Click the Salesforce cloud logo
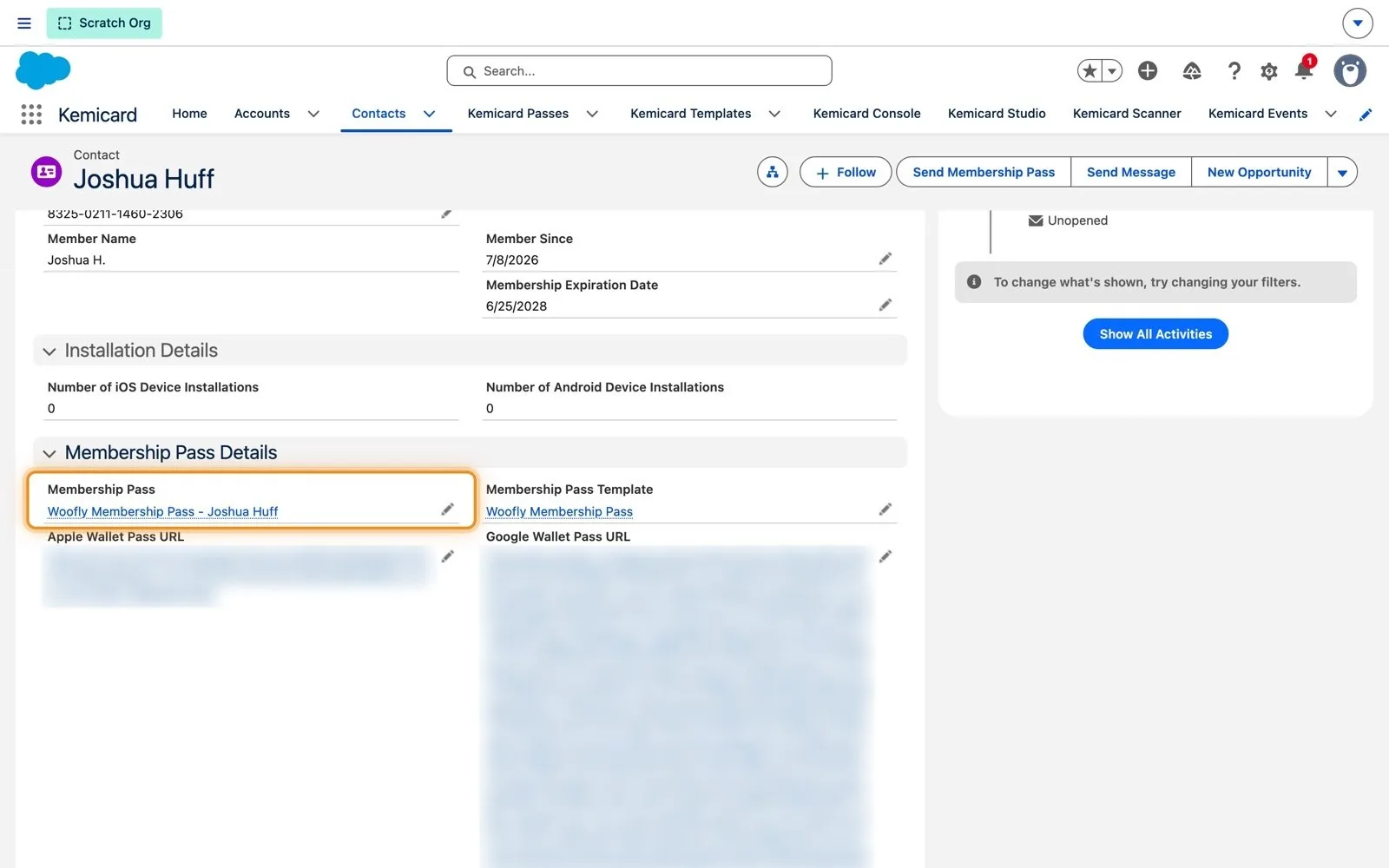1389x868 pixels. pyautogui.click(x=43, y=70)
